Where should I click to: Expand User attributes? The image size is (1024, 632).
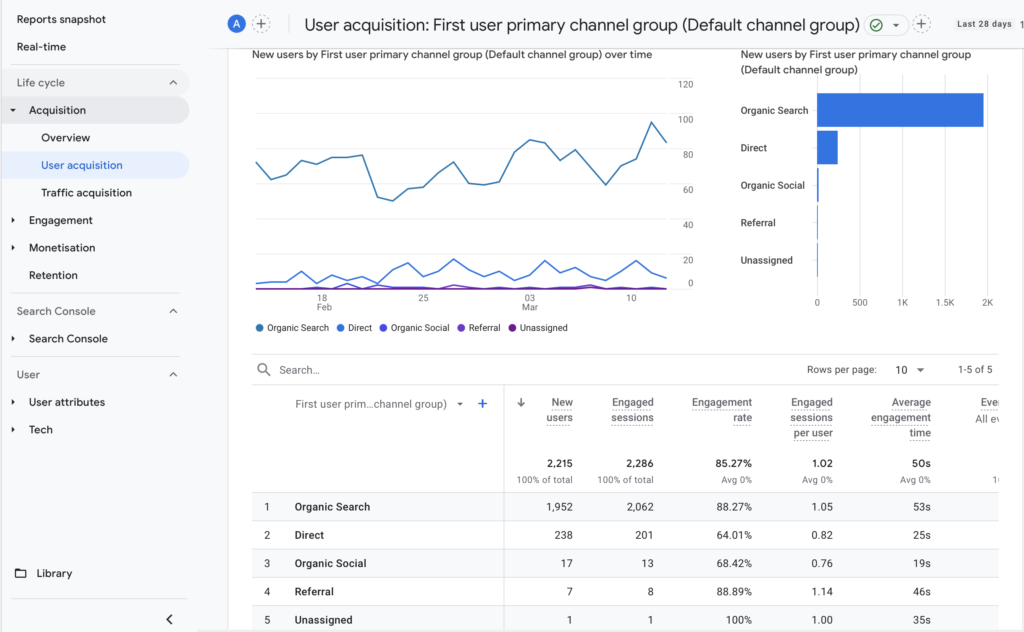(x=13, y=402)
